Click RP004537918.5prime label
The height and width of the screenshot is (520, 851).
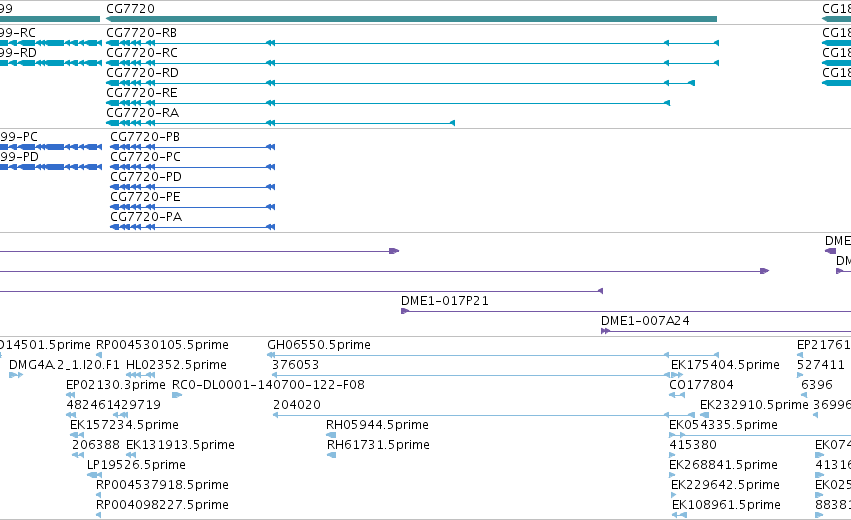[162, 485]
